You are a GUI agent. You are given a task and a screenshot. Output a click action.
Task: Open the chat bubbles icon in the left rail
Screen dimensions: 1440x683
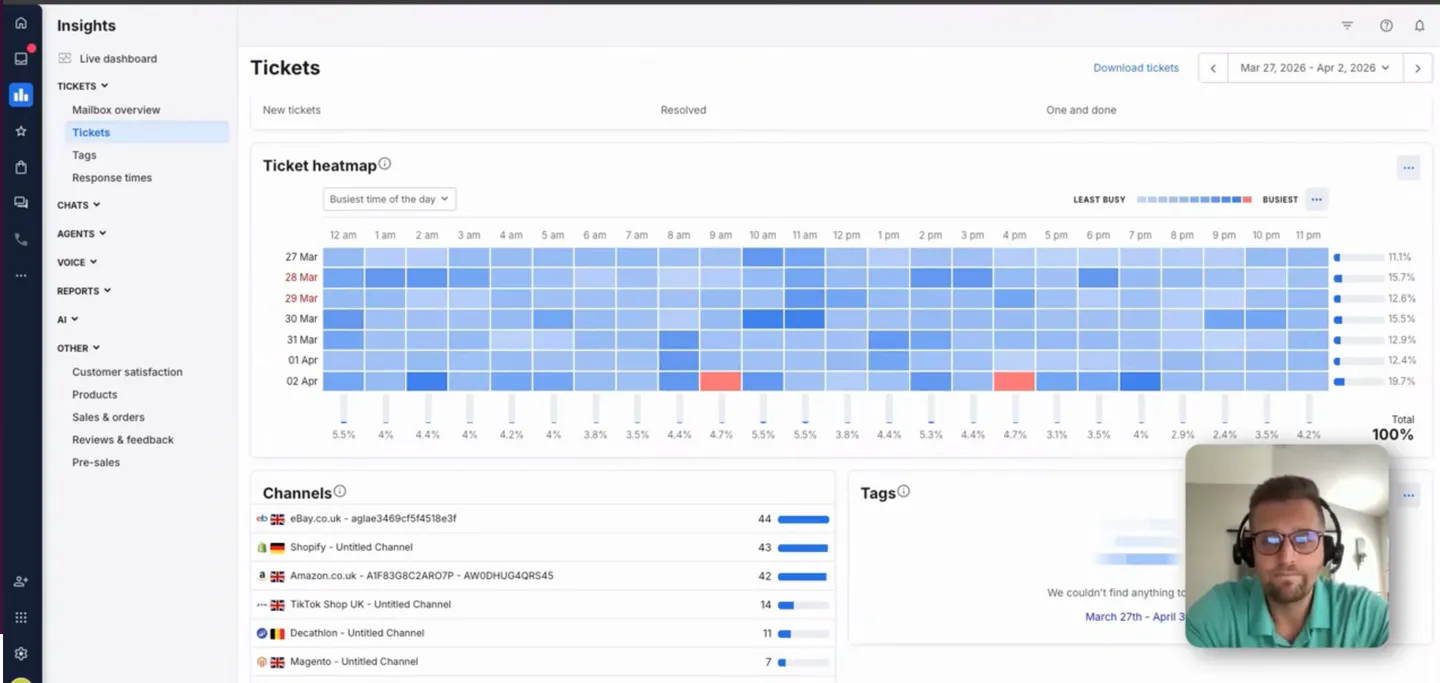tap(21, 203)
